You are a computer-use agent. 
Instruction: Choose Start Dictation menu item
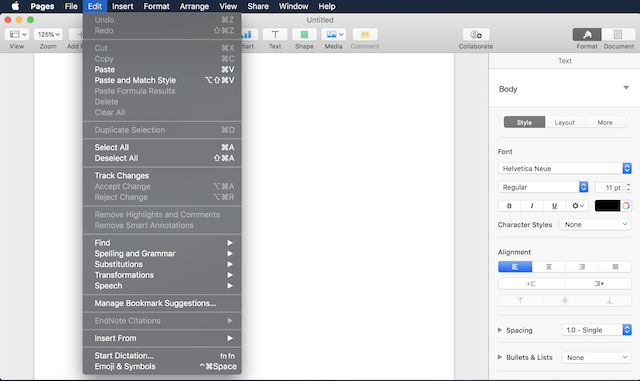[x=162, y=356]
